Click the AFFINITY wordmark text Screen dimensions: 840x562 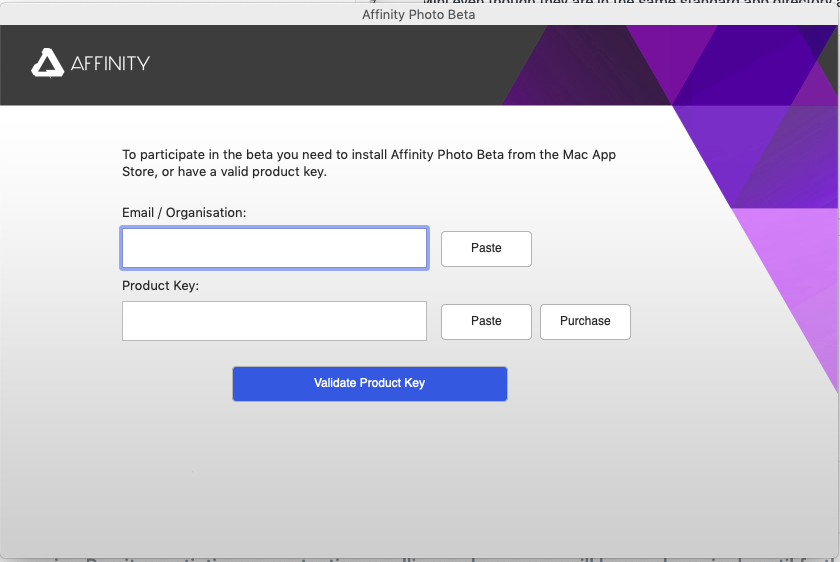[110, 64]
